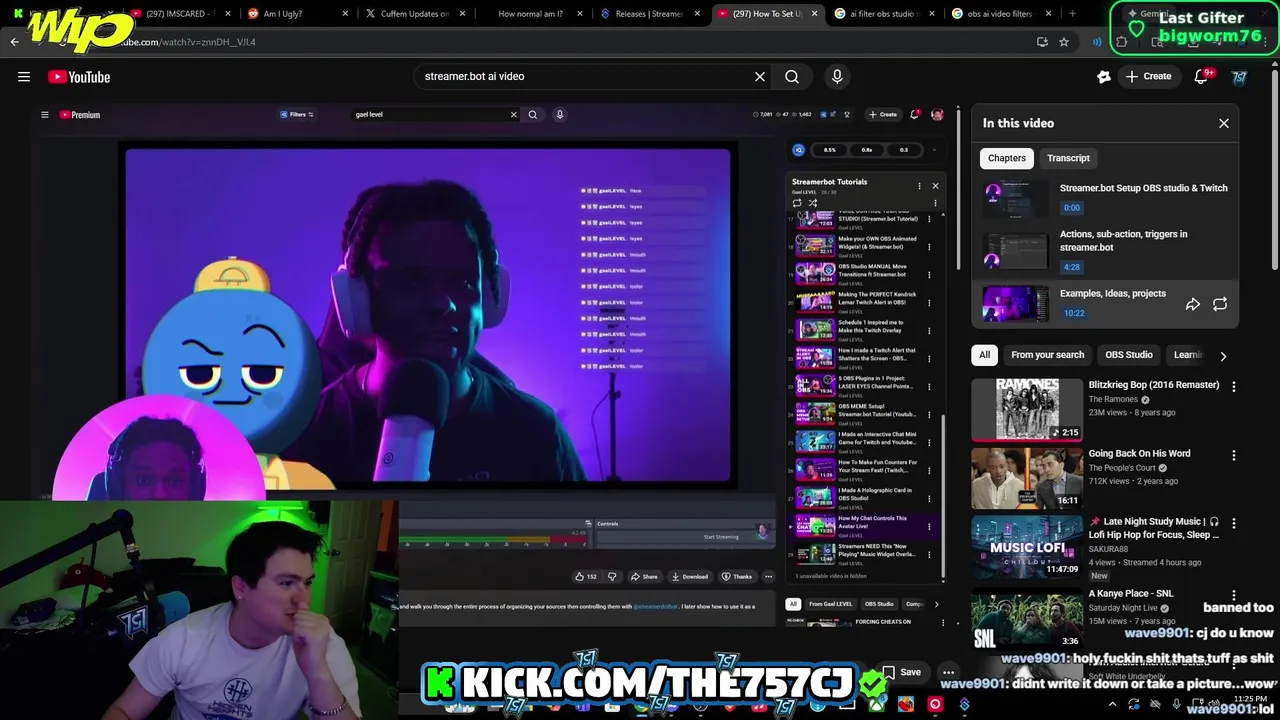Open options for Kendrick Lamar Twitch Alert video

(929, 301)
